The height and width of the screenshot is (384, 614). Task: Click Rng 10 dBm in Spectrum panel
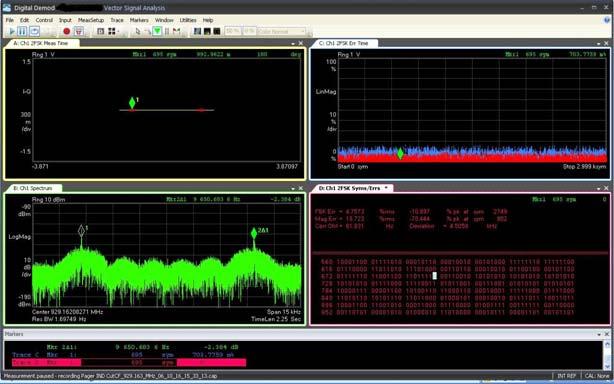point(49,200)
